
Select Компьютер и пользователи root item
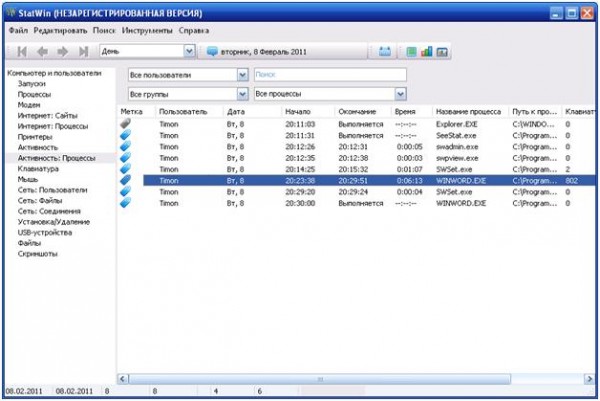(x=54, y=73)
